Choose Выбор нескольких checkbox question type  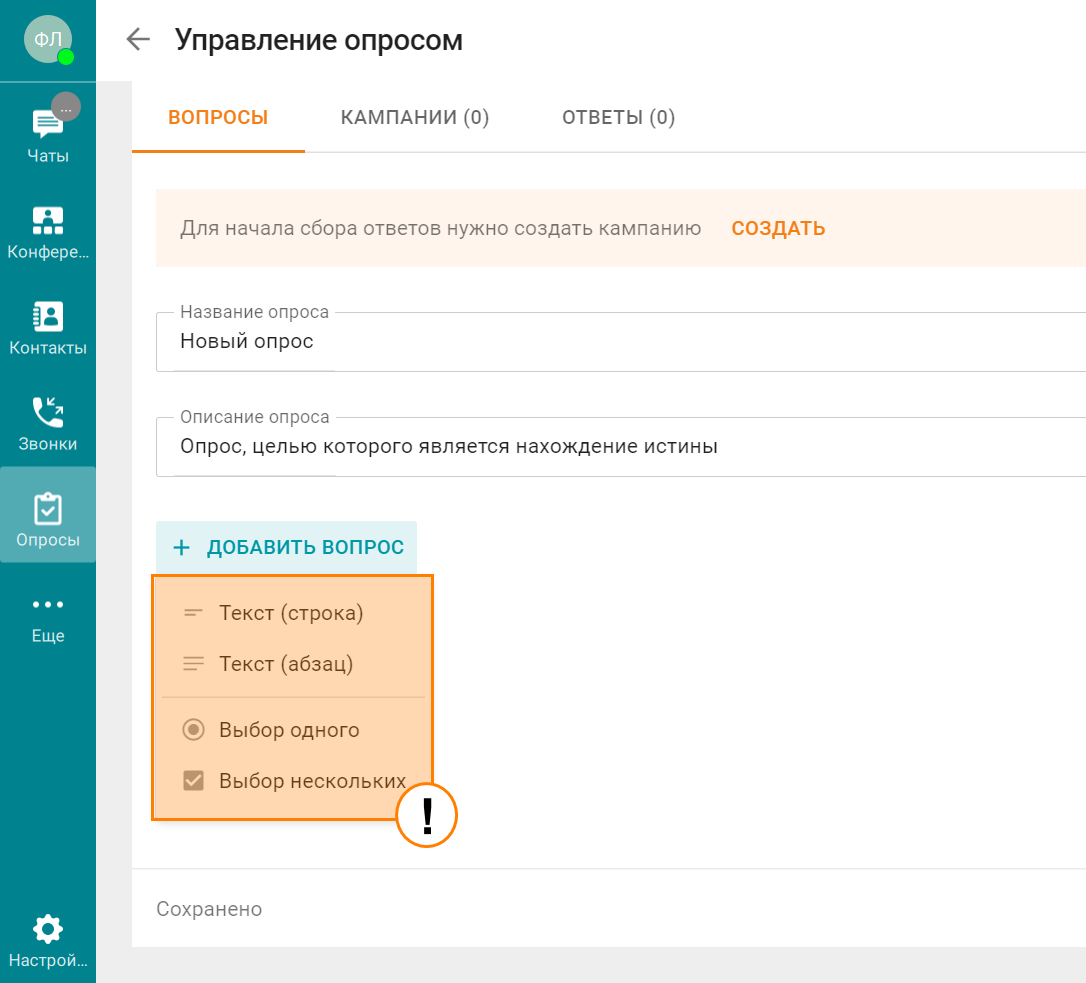(x=293, y=781)
